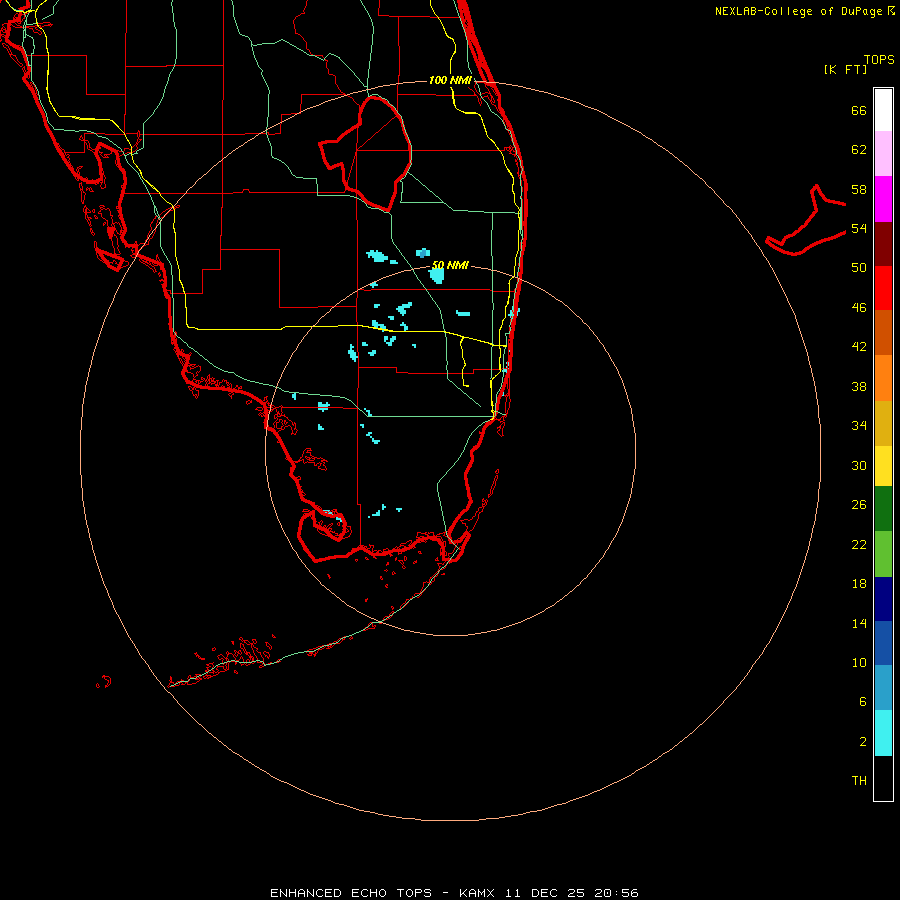900x900 pixels.
Task: Select the dark green 26 kft swatch
Action: click(x=883, y=509)
